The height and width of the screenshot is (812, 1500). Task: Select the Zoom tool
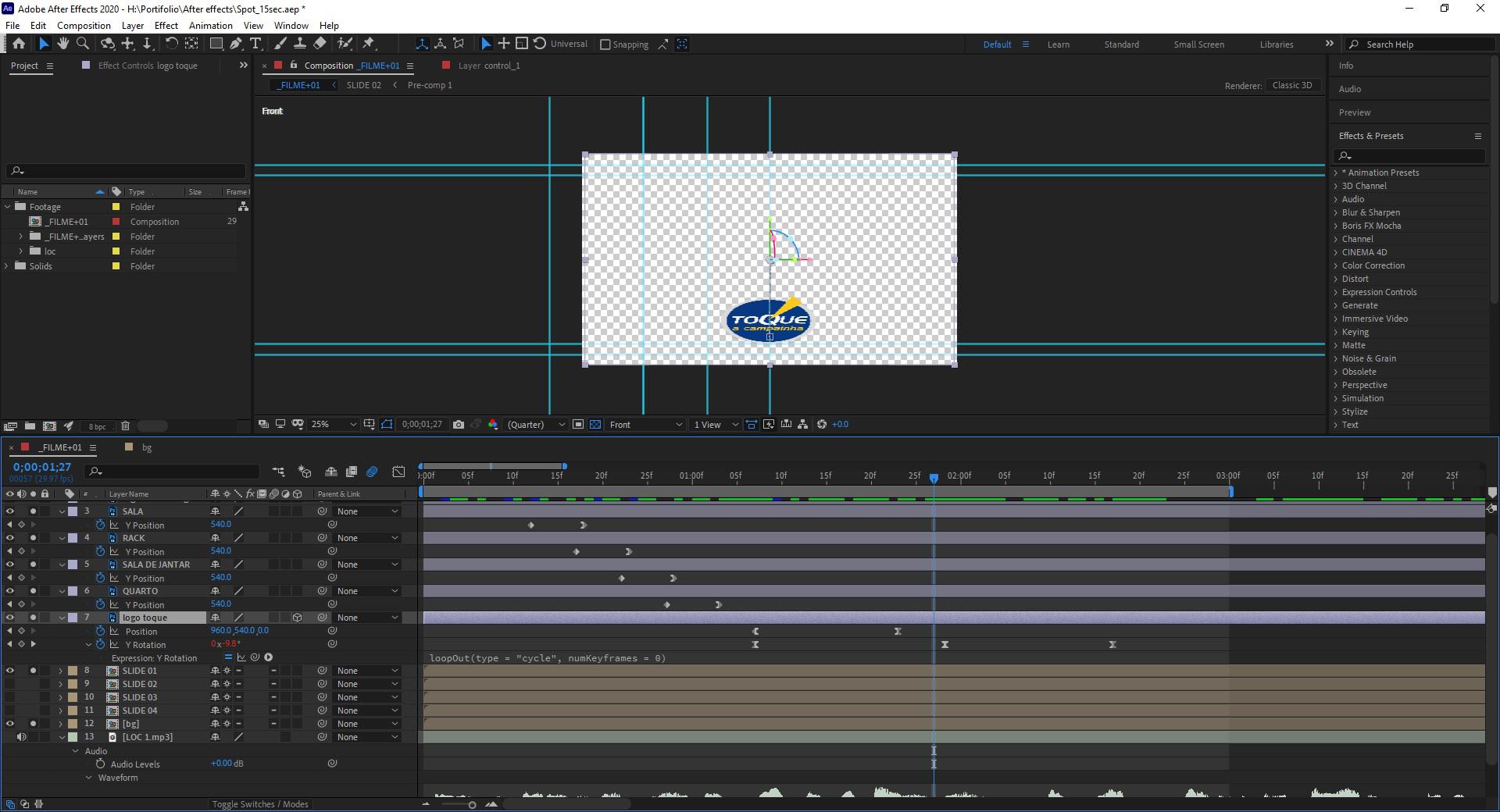(83, 44)
